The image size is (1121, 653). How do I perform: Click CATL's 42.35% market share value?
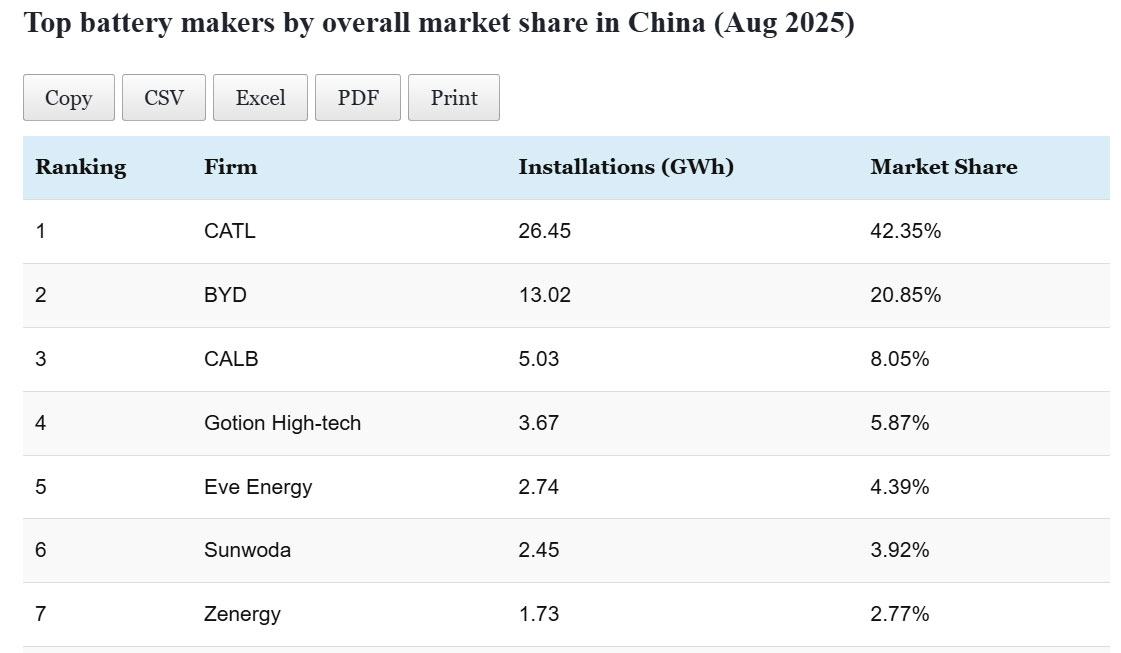coord(905,231)
